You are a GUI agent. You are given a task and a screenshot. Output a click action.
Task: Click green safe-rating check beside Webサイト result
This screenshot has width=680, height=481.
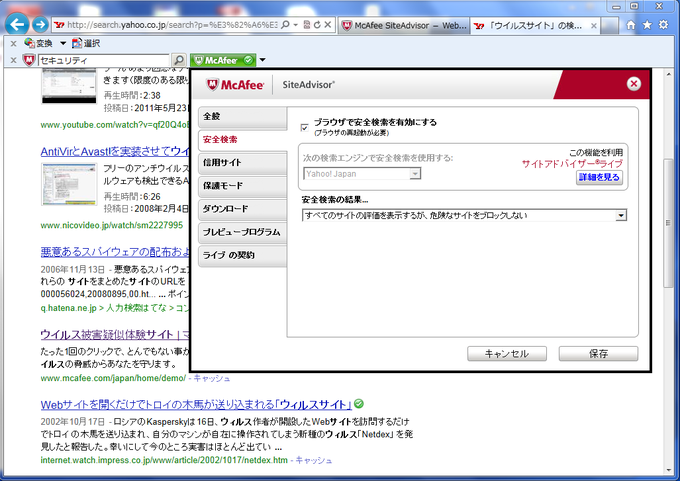[359, 404]
